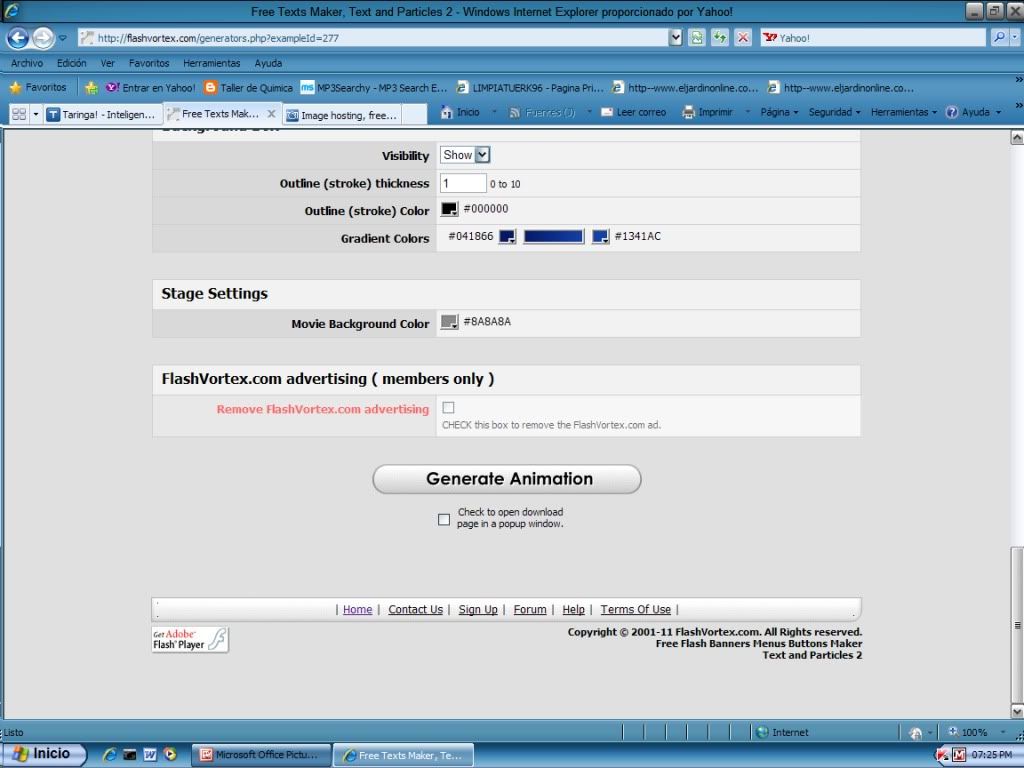The height and width of the screenshot is (768, 1024).
Task: Open the Quick Tabs grid icon
Action: click(x=19, y=114)
